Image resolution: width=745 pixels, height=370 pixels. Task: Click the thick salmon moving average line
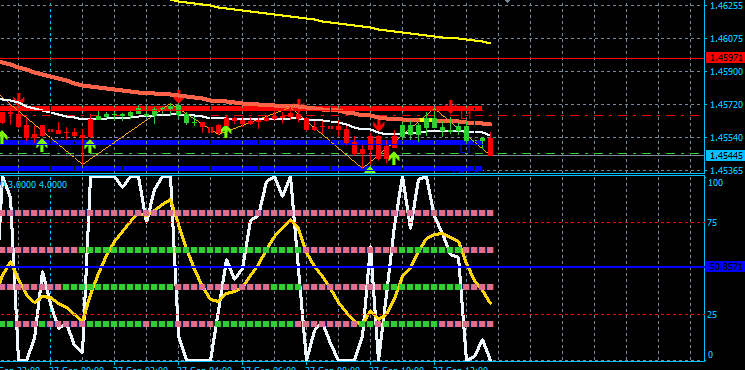tap(238, 101)
